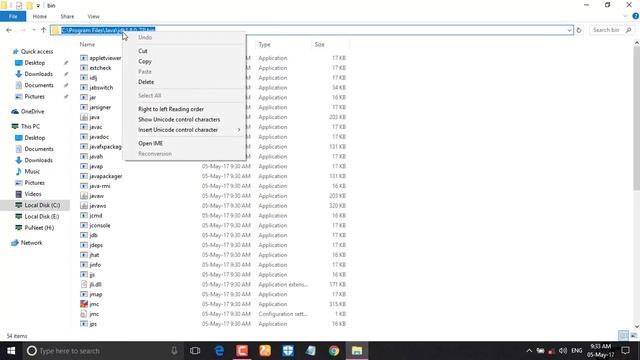Click the vertical scrollbar thumb
Screen dimensions: 640x360
(636, 118)
